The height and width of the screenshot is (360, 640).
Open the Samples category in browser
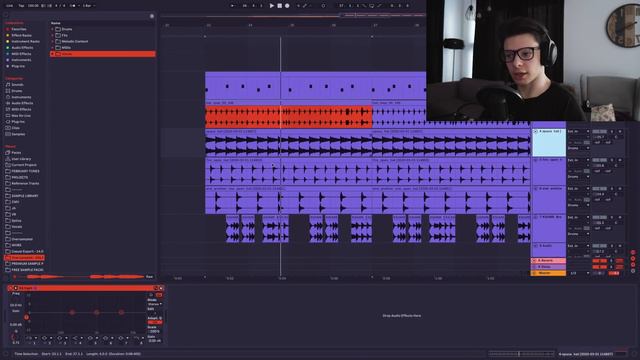click(x=18, y=134)
